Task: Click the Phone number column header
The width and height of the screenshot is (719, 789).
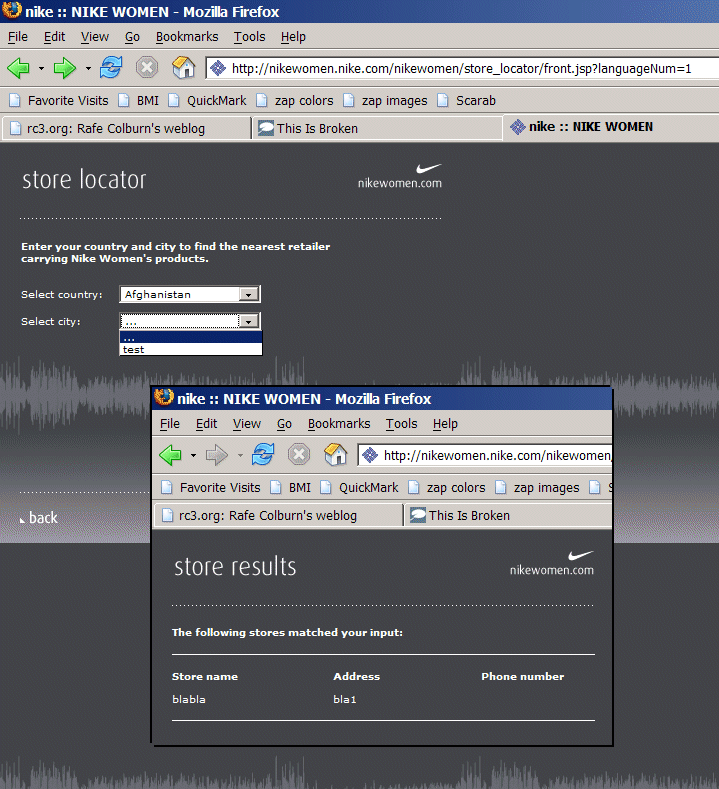Action: click(523, 676)
